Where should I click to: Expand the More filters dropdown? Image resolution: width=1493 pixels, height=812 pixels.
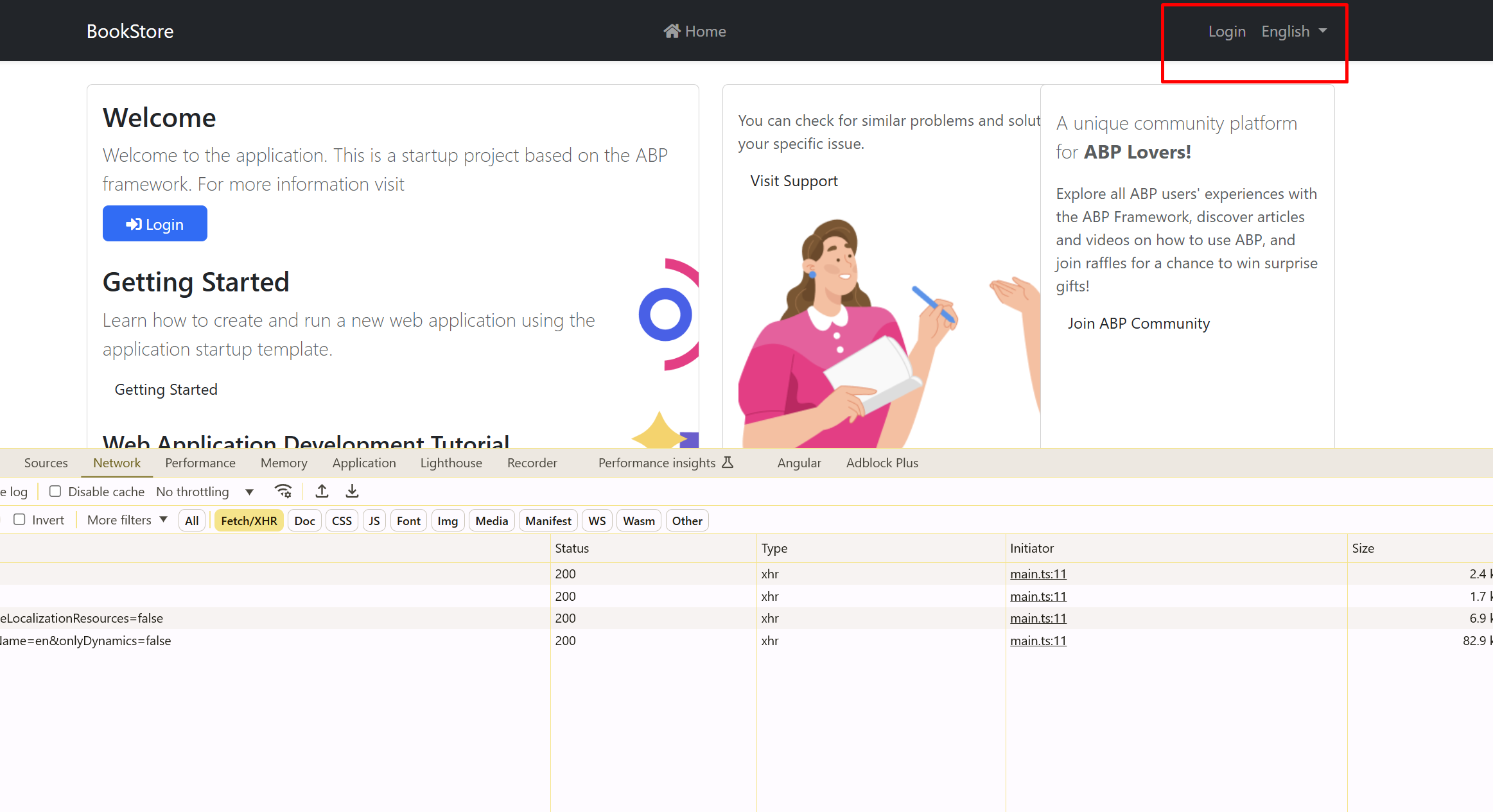(x=127, y=520)
